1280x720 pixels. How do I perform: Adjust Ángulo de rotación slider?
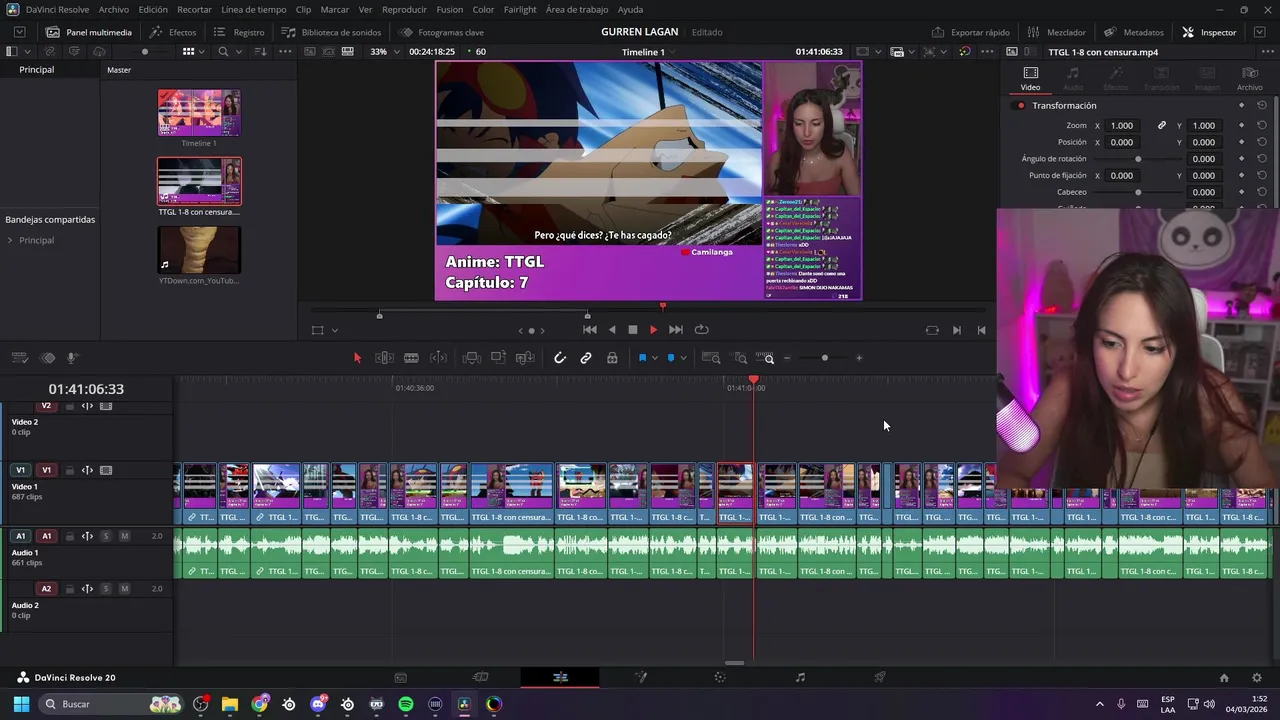pyautogui.click(x=1138, y=159)
